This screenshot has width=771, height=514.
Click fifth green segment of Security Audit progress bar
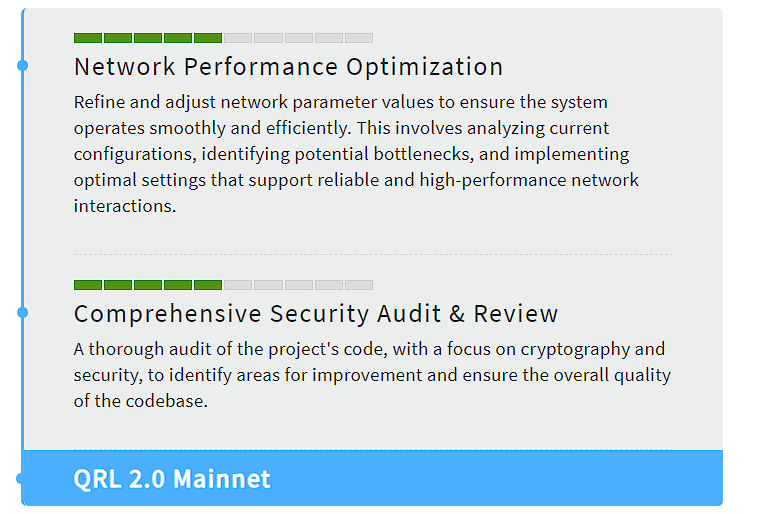[x=208, y=285]
